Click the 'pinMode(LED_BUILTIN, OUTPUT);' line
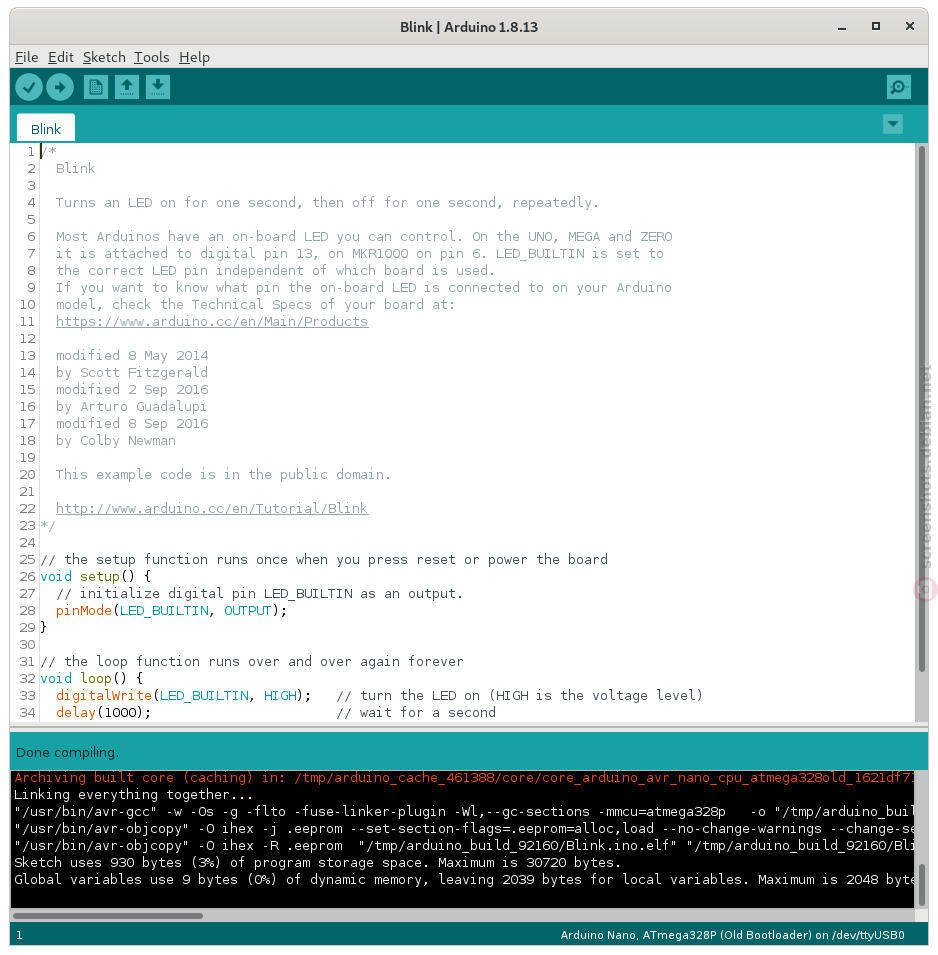938x955 pixels. click(171, 611)
